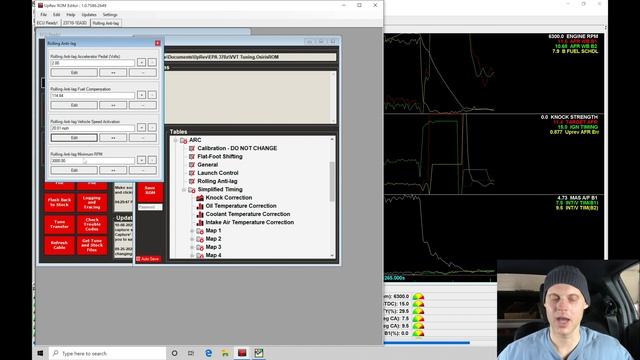
Task: Click Edit under Vehicle Speed Activation
Action: click(74, 138)
